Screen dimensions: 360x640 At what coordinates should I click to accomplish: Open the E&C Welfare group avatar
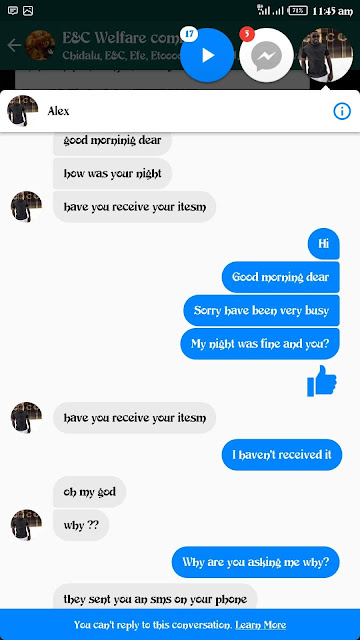tap(40, 45)
